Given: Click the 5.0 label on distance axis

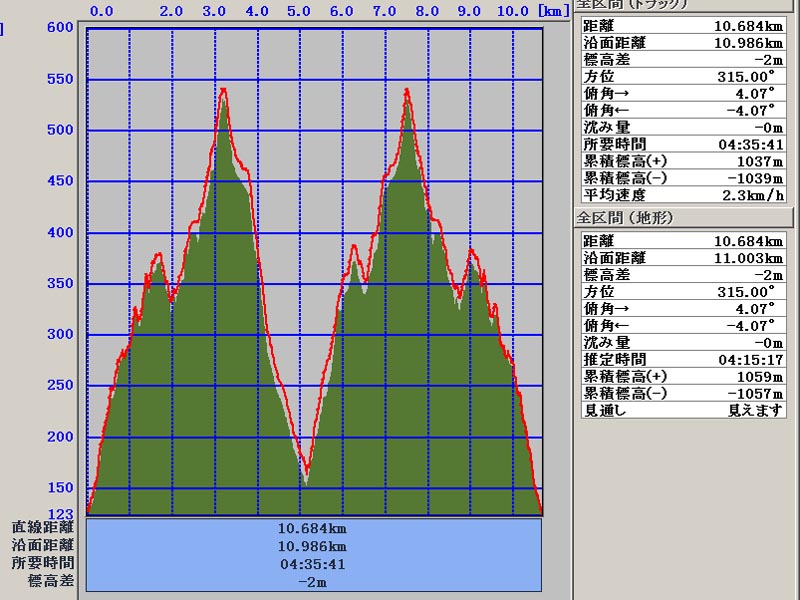Looking at the screenshot, I should tap(298, 11).
